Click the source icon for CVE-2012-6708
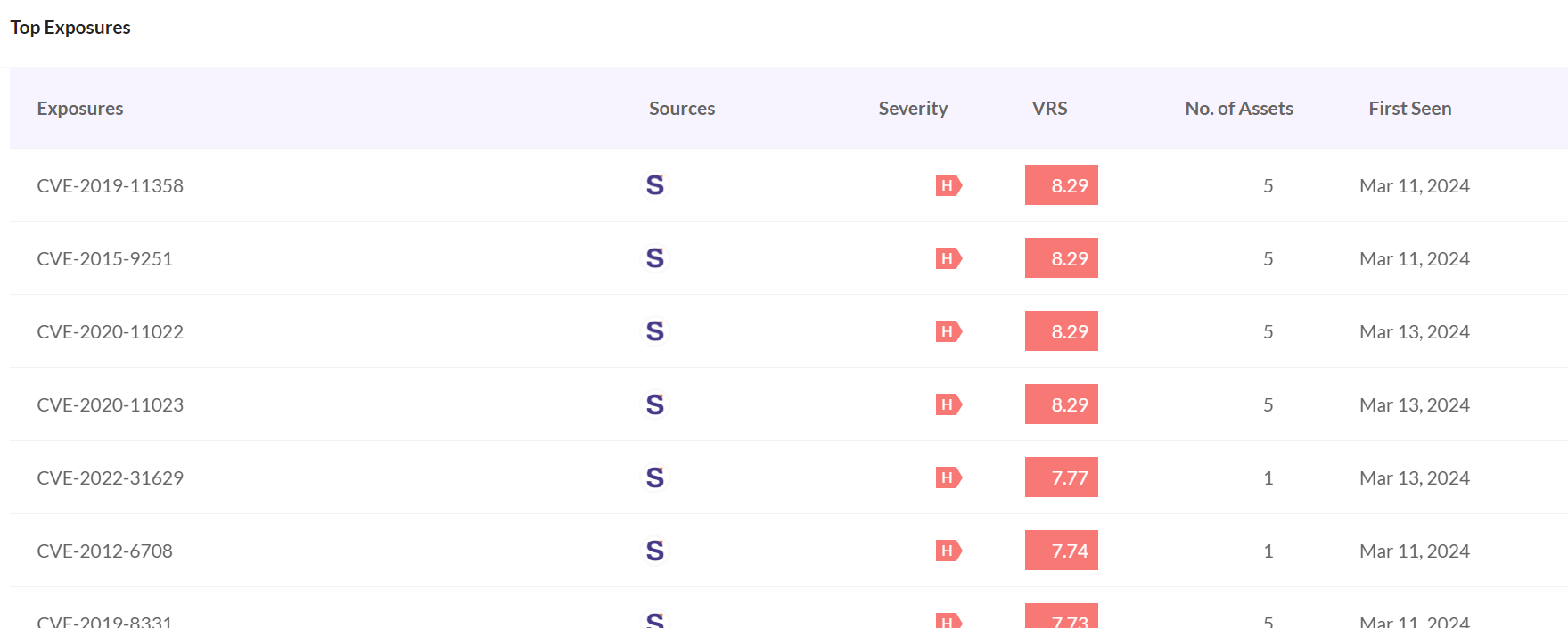 pyautogui.click(x=655, y=551)
